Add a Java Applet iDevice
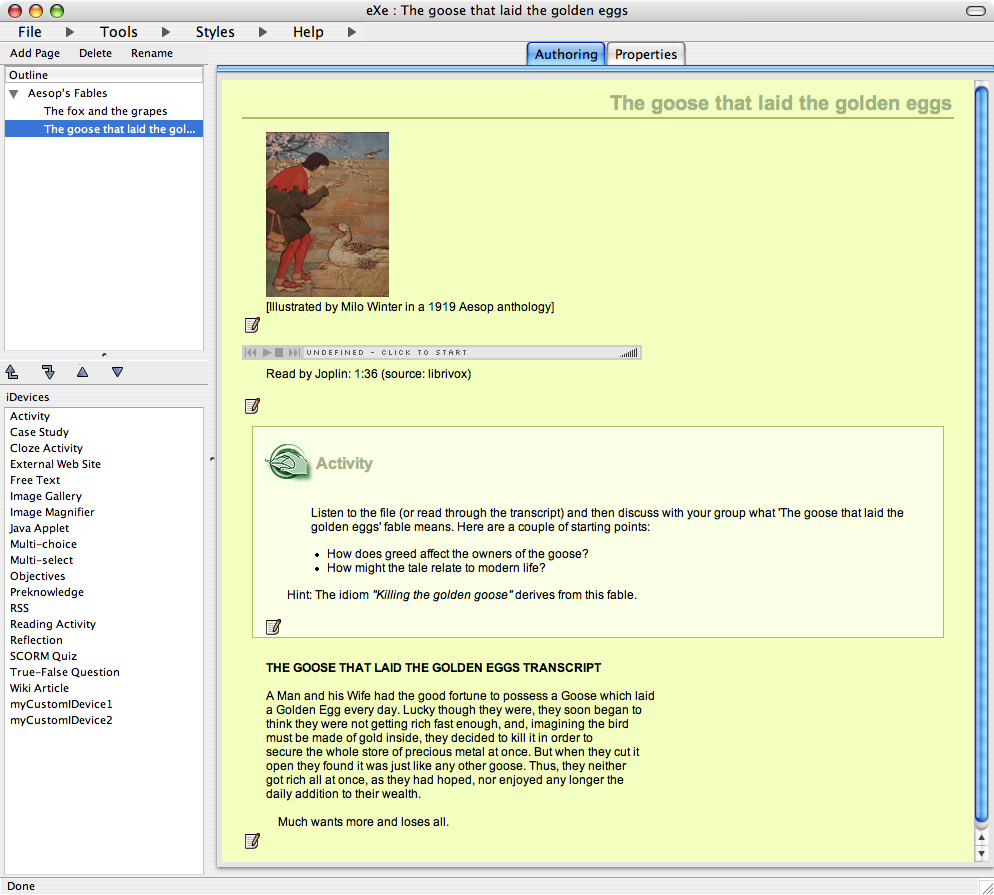 pos(39,528)
